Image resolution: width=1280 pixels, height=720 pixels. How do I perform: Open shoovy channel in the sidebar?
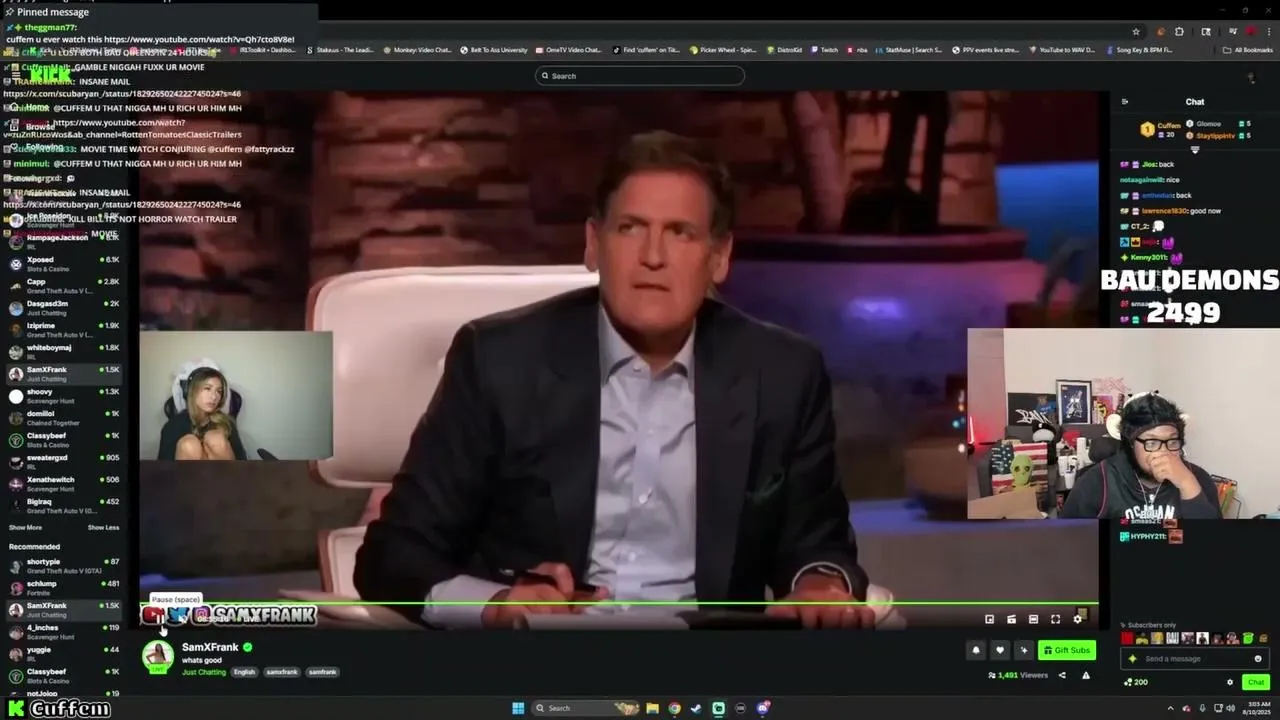(62, 395)
